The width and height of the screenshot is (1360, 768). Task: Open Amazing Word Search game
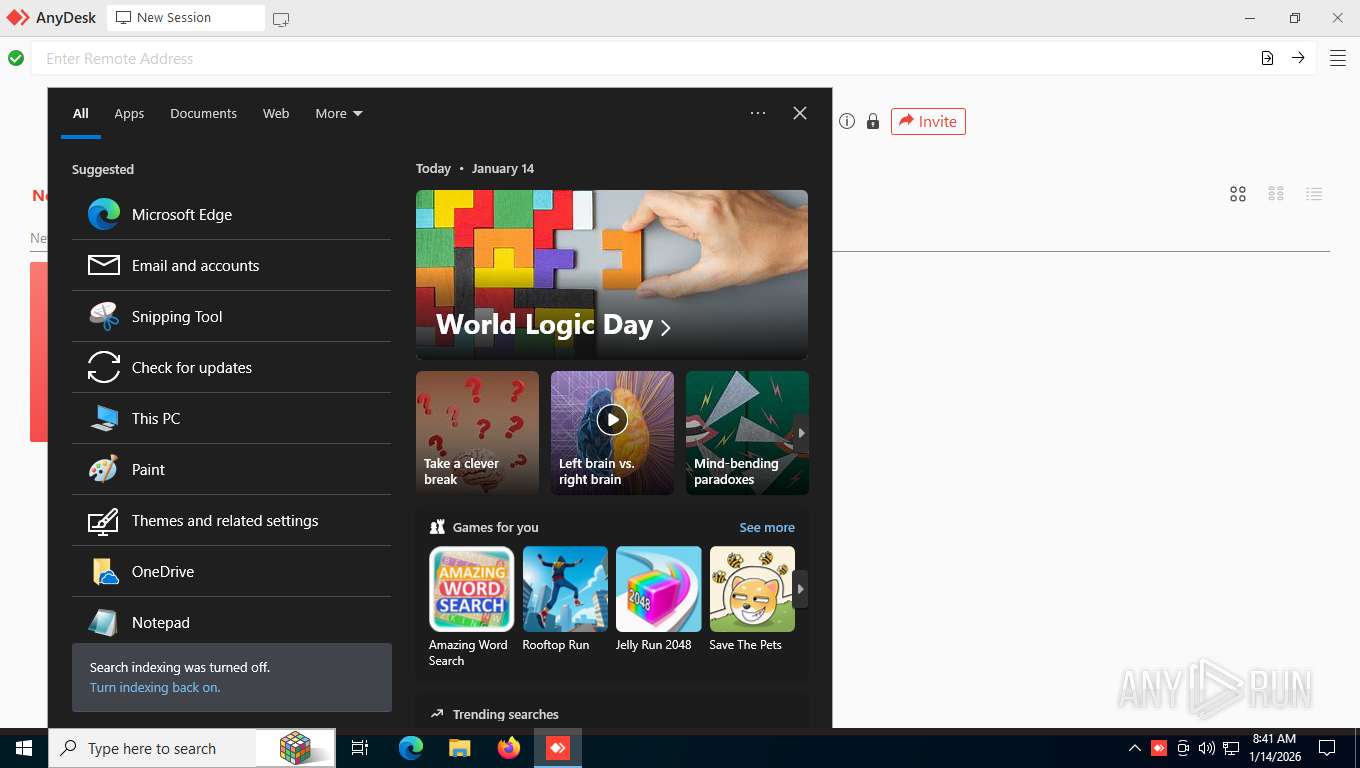coord(471,607)
